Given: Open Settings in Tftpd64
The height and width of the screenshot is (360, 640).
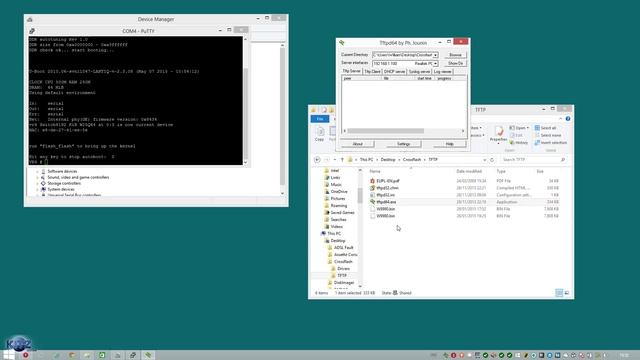Looking at the screenshot, I should (x=403, y=144).
